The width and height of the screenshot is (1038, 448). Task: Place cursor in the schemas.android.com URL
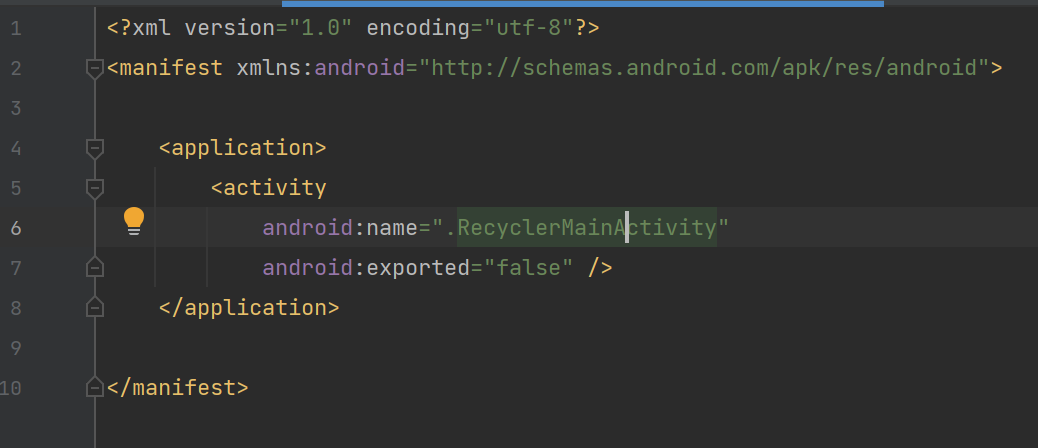(x=704, y=68)
